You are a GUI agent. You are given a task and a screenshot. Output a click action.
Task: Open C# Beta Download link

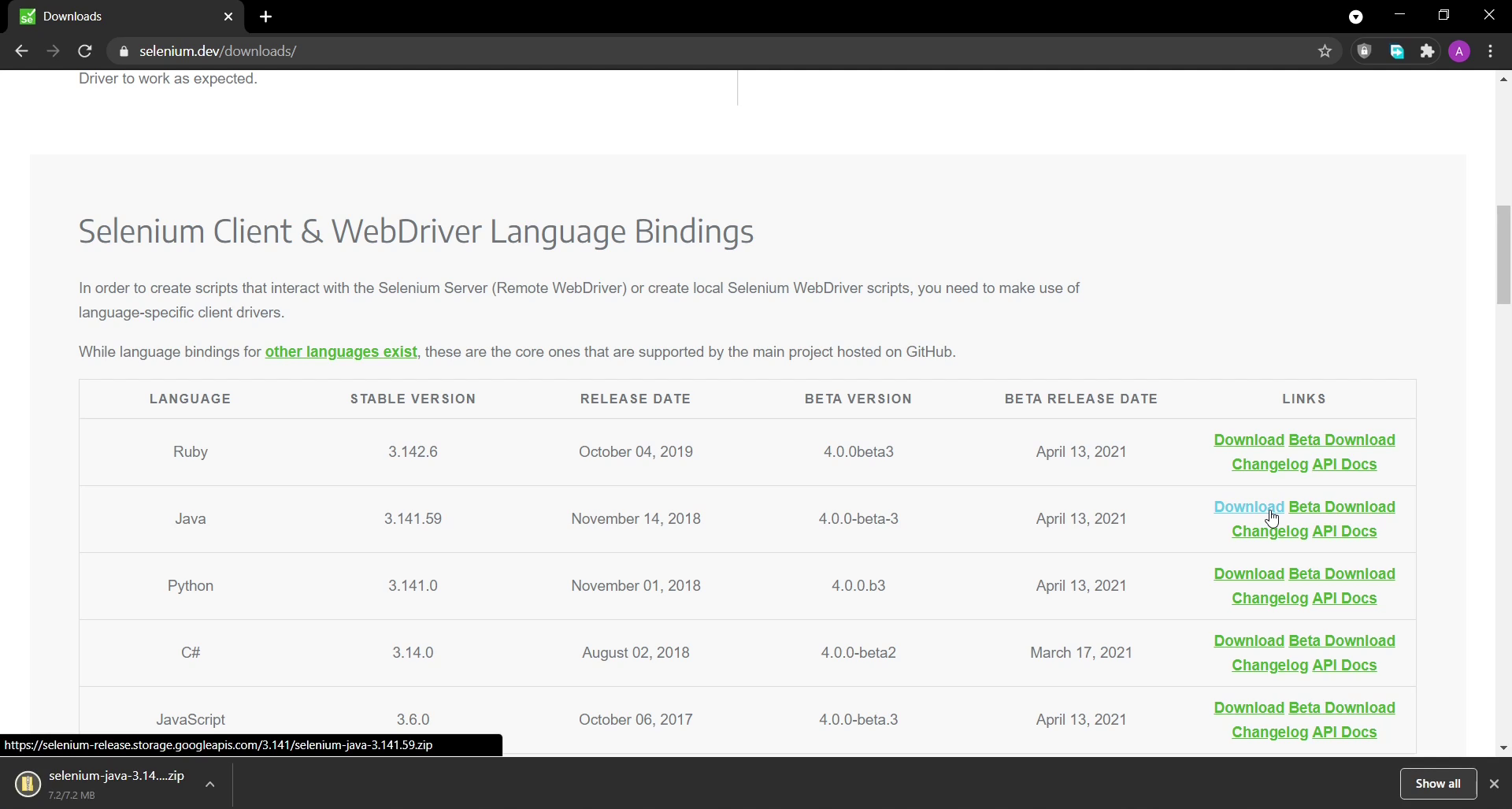1342,641
